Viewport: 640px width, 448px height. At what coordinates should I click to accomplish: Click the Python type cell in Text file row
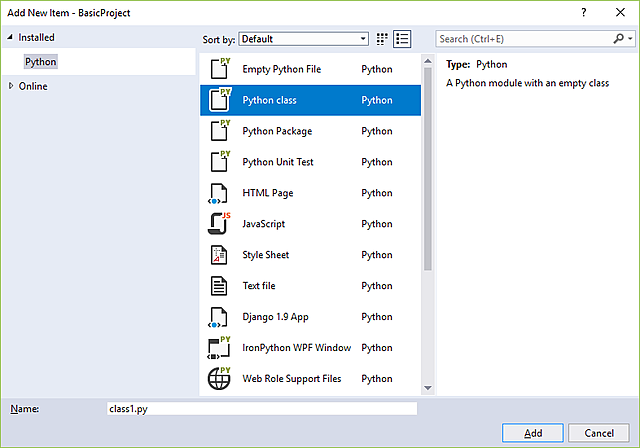[x=377, y=286]
